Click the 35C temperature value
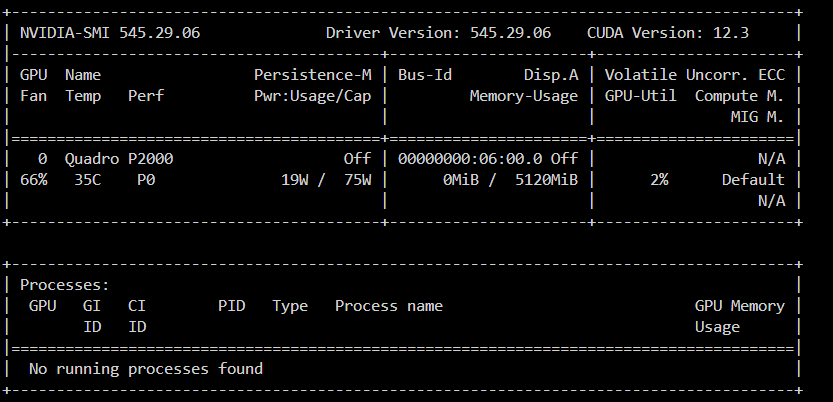833x402 pixels. pos(88,180)
